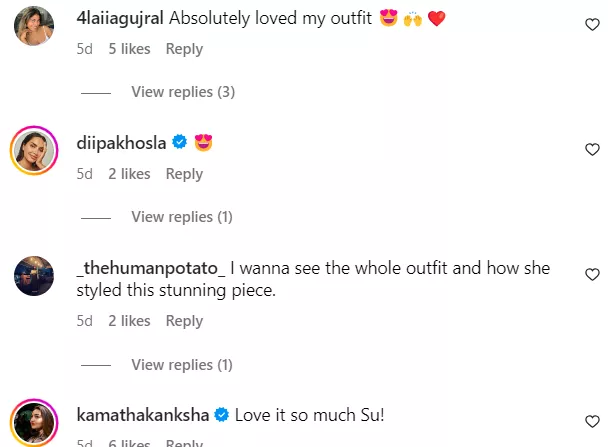Open kamathakanksha's profile picture
This screenshot has width=608, height=447.
click(32, 422)
